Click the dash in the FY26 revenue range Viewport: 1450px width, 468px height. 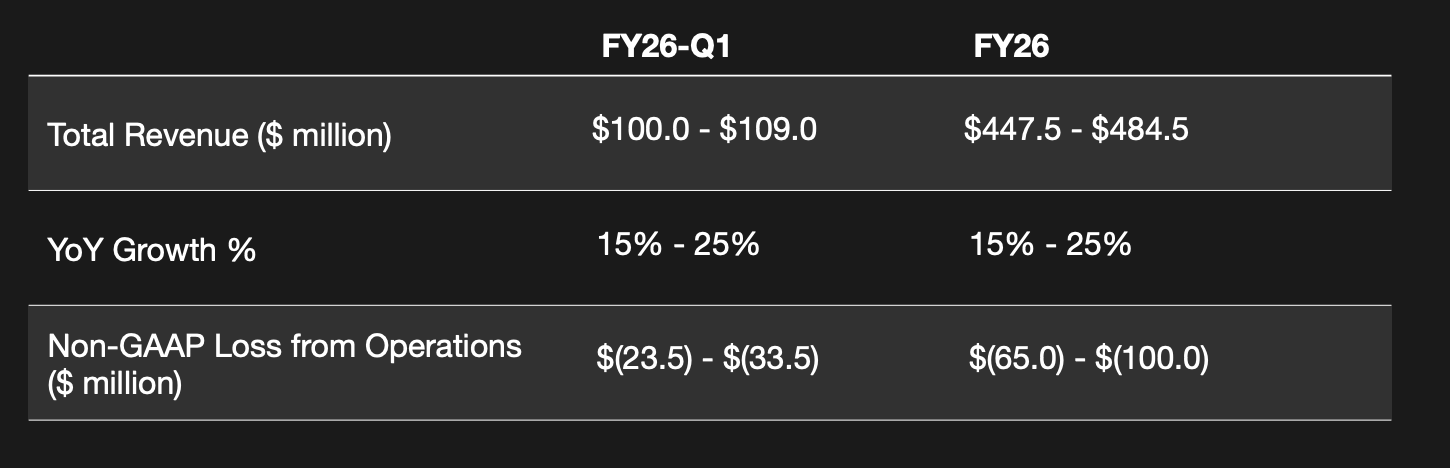pos(1076,129)
